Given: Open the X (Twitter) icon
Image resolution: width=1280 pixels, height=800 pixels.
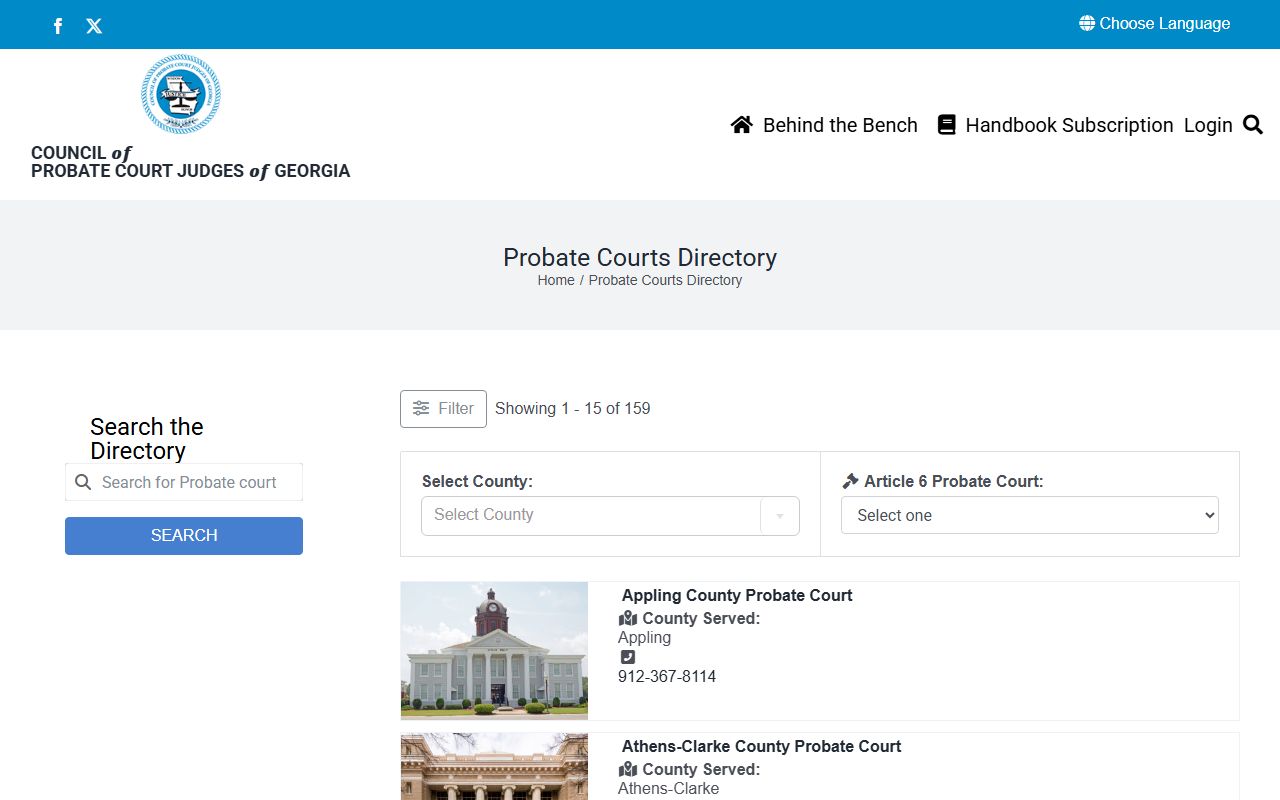Looking at the screenshot, I should coord(94,26).
